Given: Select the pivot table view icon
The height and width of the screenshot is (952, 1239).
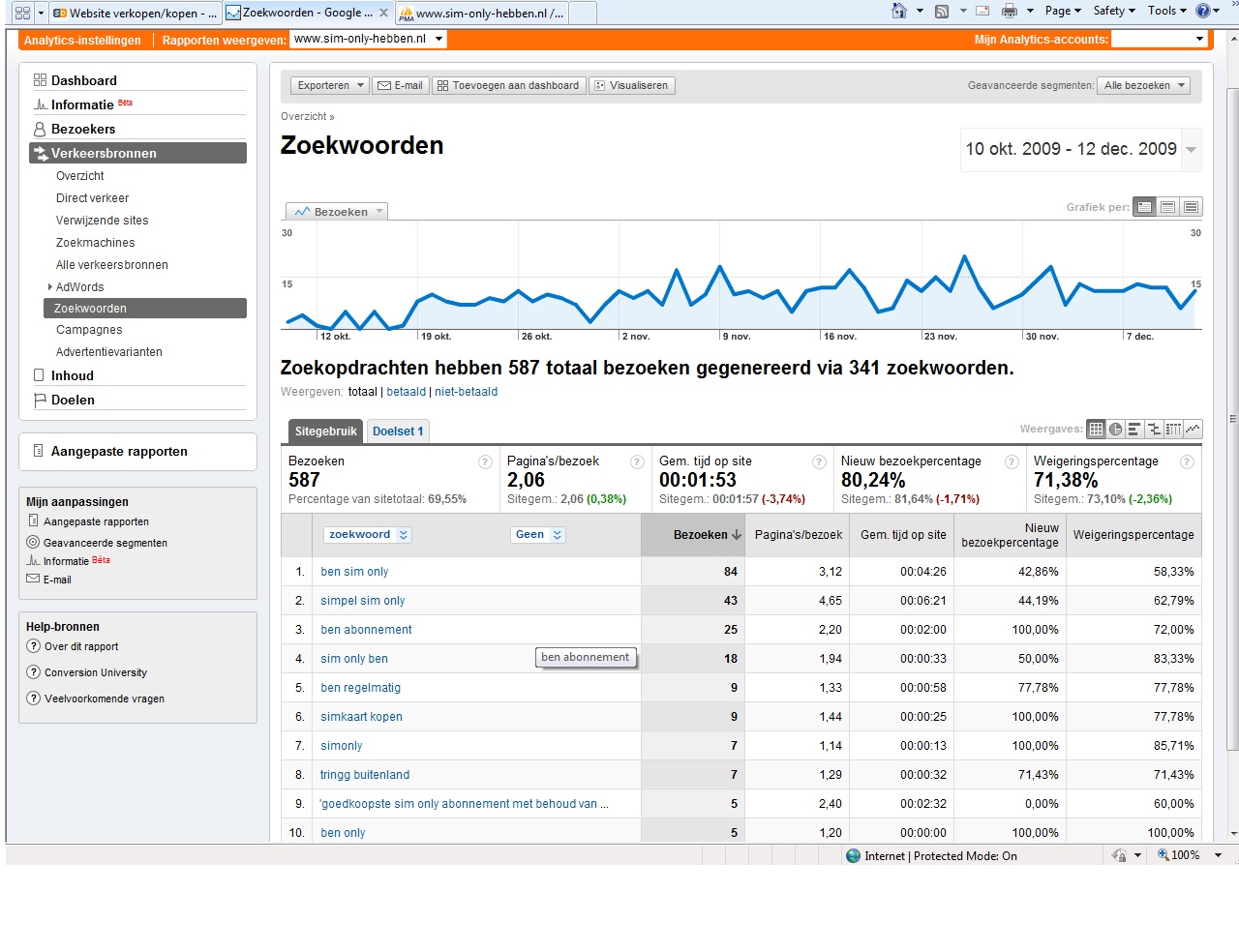Looking at the screenshot, I should [x=1173, y=429].
